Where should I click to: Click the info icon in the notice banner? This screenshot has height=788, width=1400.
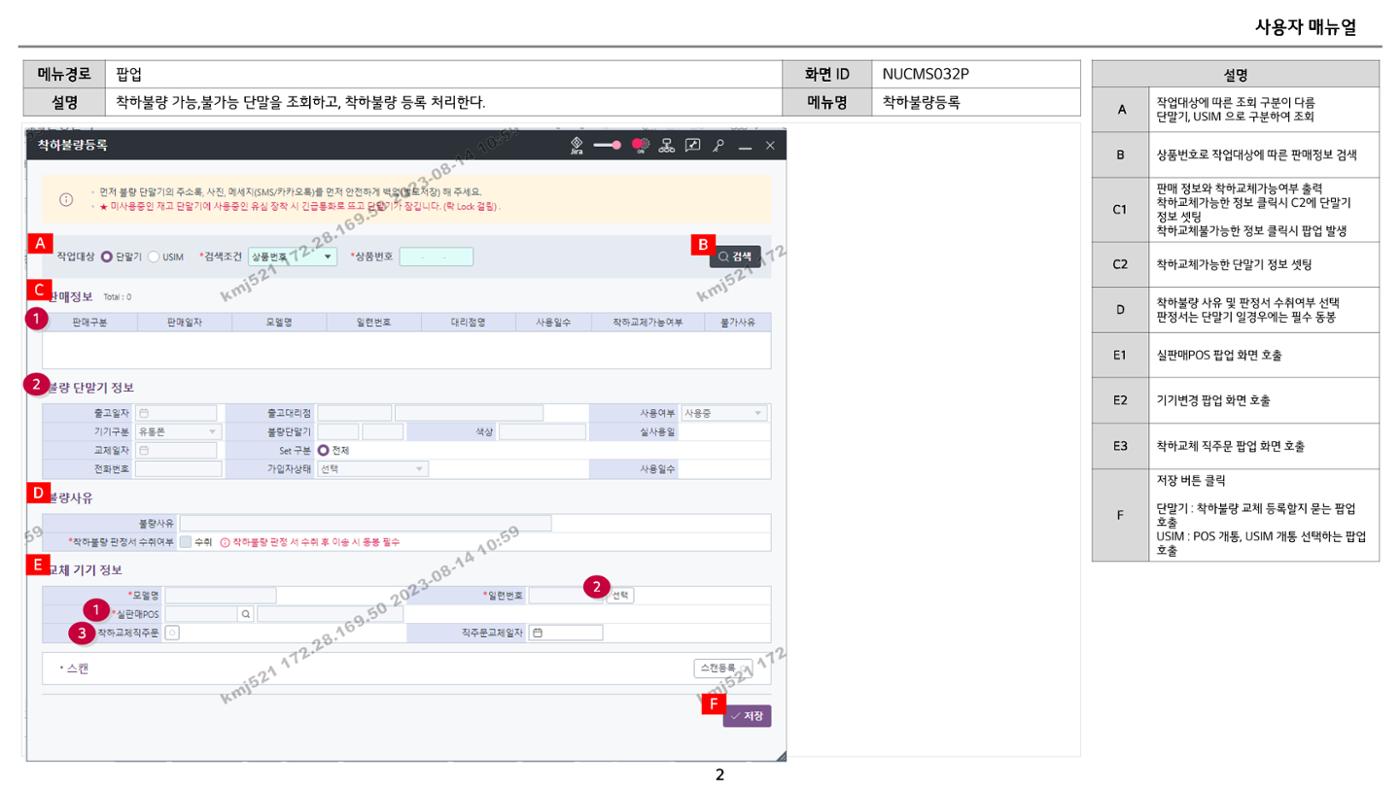(67, 199)
